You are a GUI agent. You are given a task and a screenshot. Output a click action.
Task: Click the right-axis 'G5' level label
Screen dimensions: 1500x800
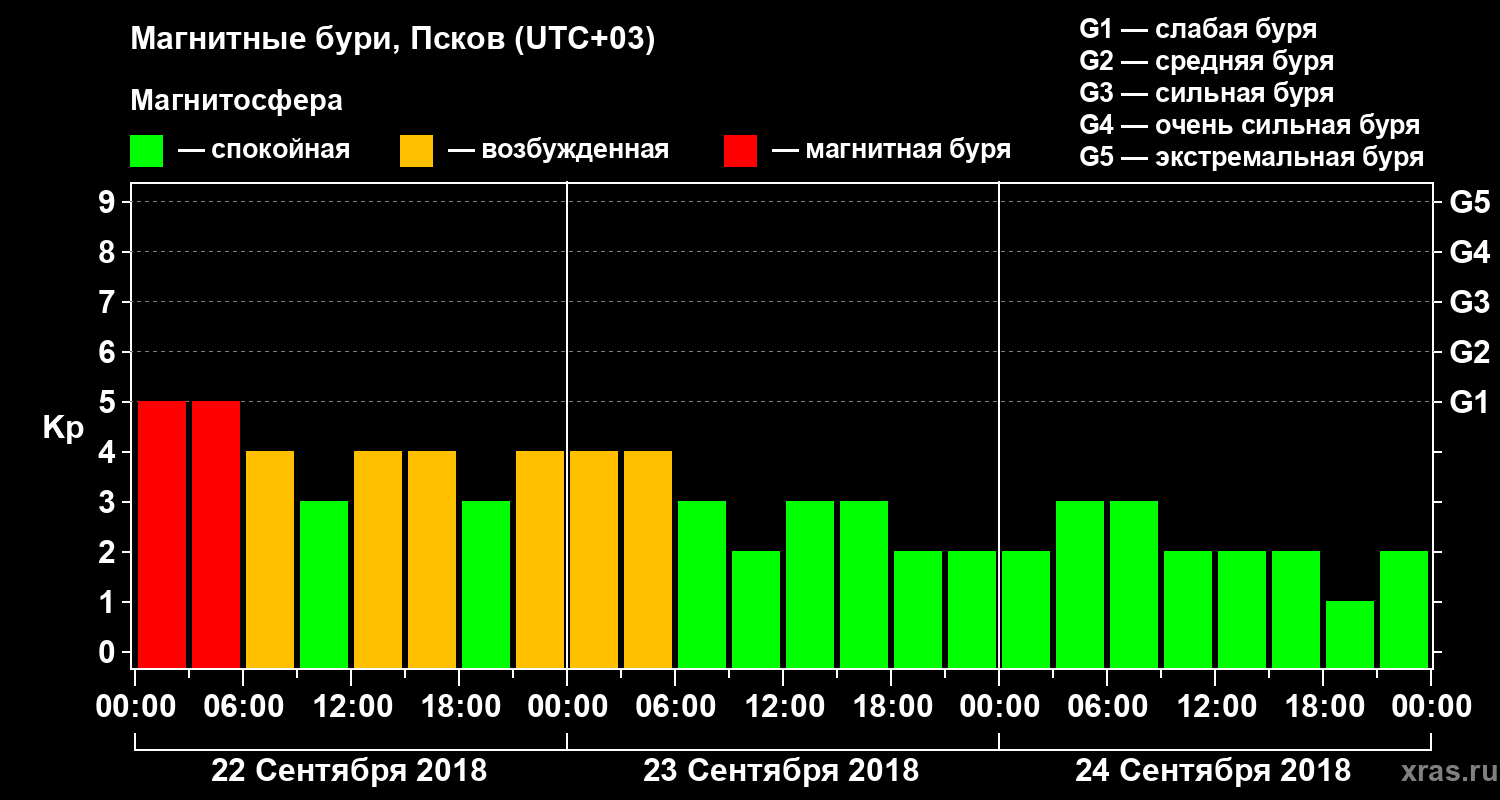1470,203
